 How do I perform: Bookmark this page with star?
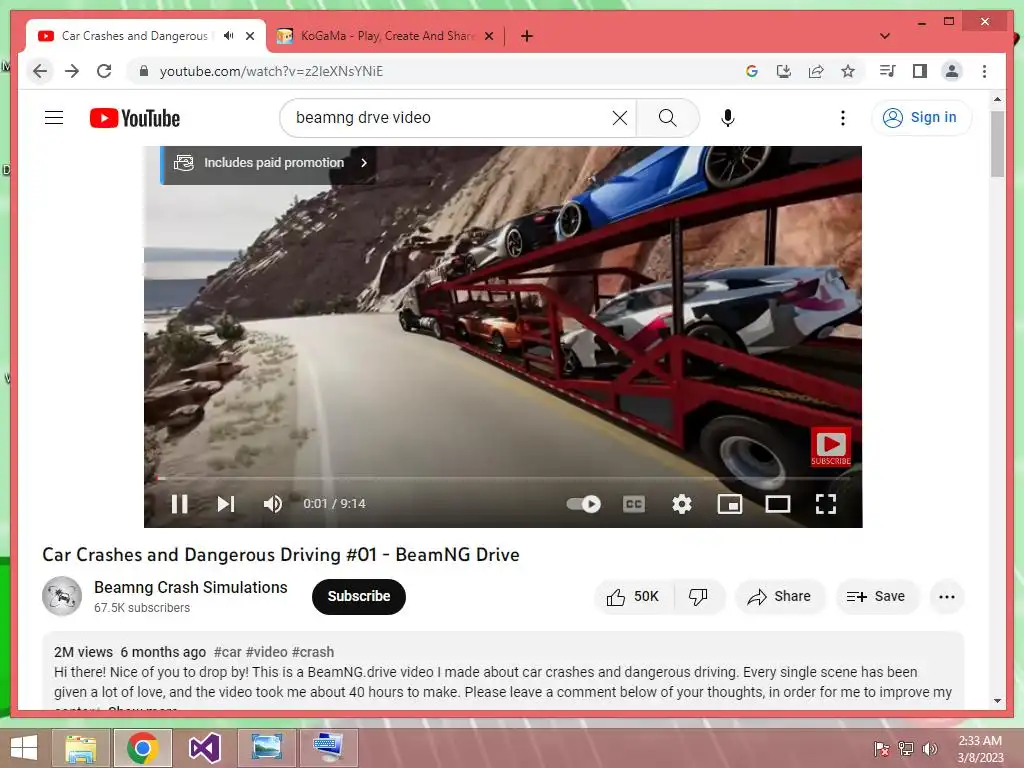click(x=848, y=71)
